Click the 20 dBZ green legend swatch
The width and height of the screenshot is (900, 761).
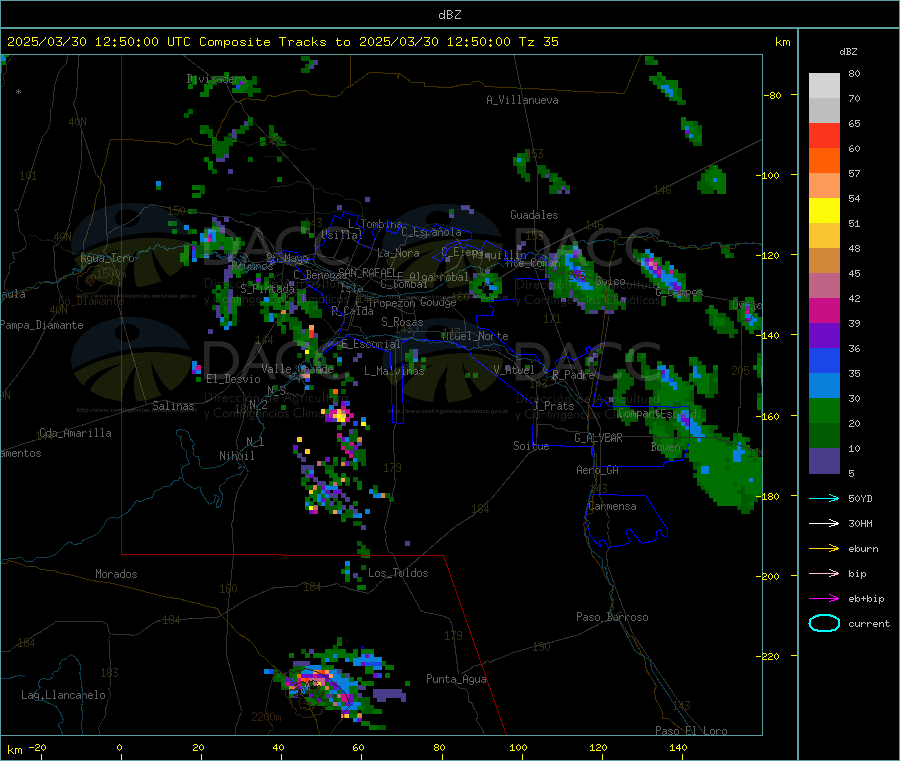pyautogui.click(x=824, y=410)
